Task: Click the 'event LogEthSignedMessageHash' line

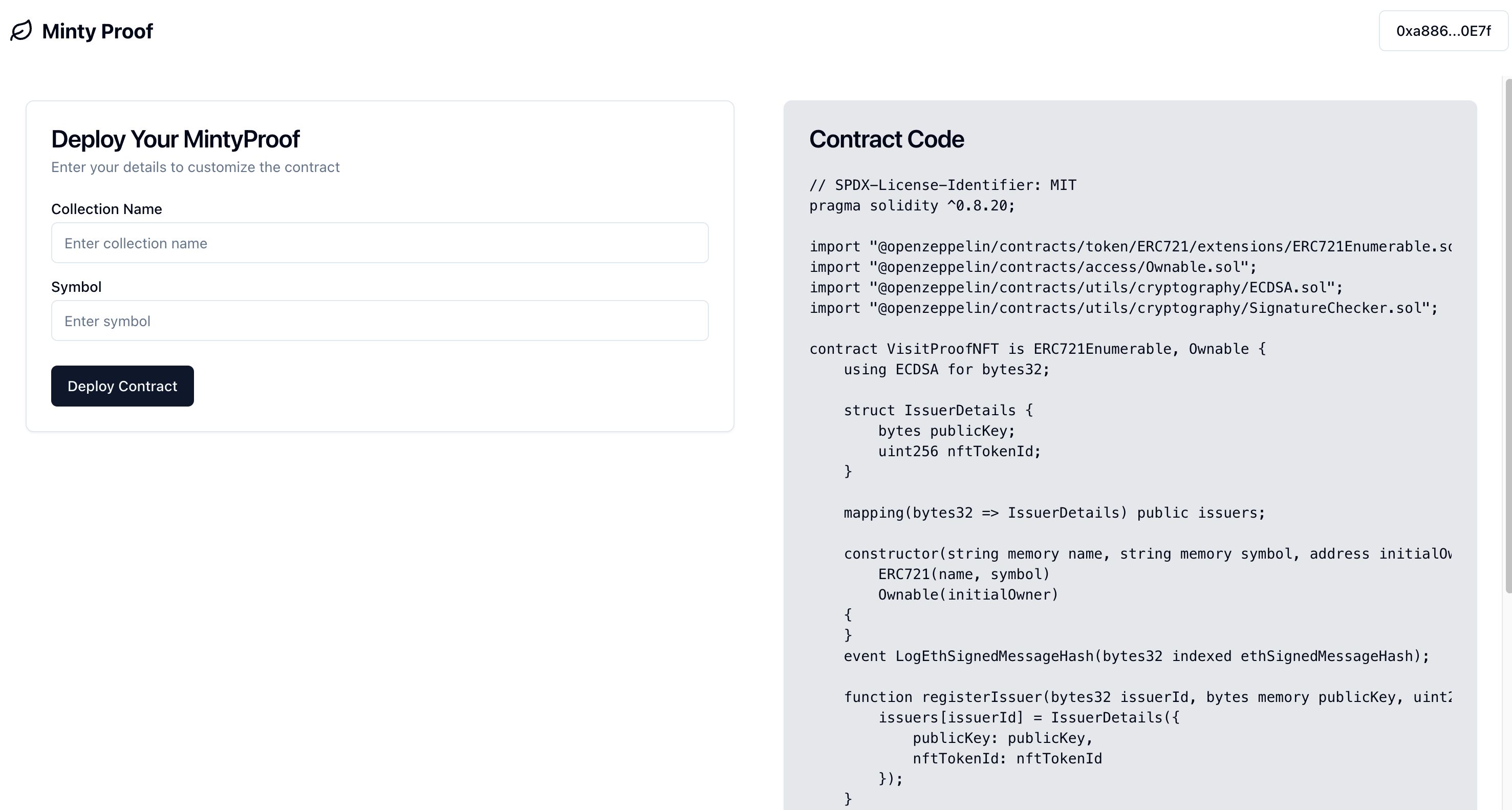Action: pyautogui.click(x=1136, y=656)
